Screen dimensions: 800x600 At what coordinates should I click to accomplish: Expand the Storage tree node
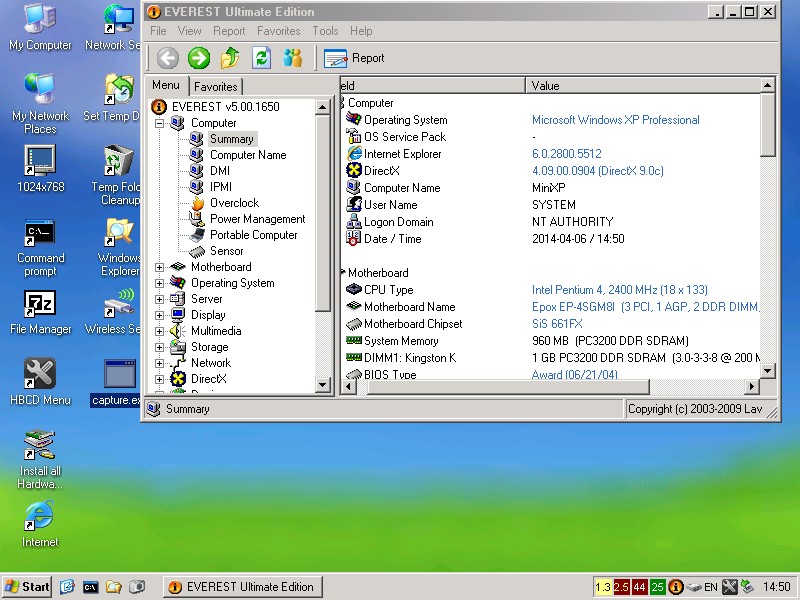coord(160,347)
